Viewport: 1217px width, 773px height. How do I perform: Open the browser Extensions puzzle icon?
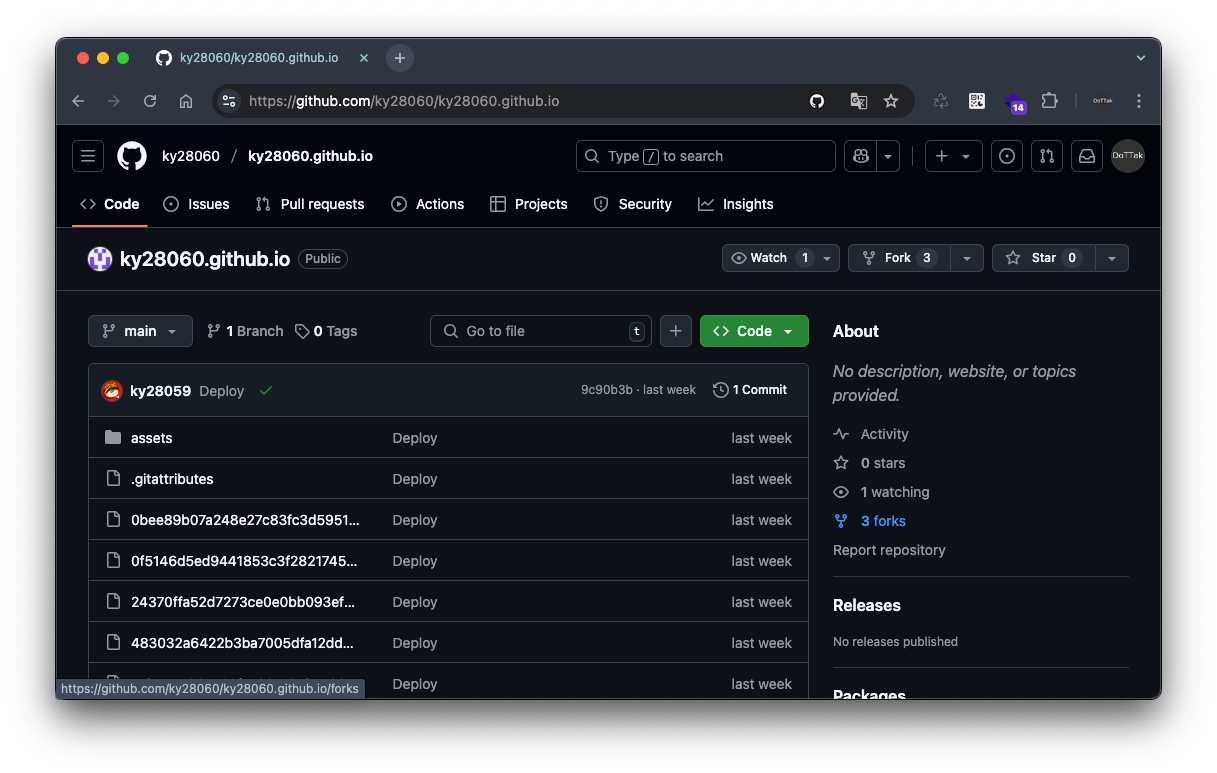(1049, 101)
